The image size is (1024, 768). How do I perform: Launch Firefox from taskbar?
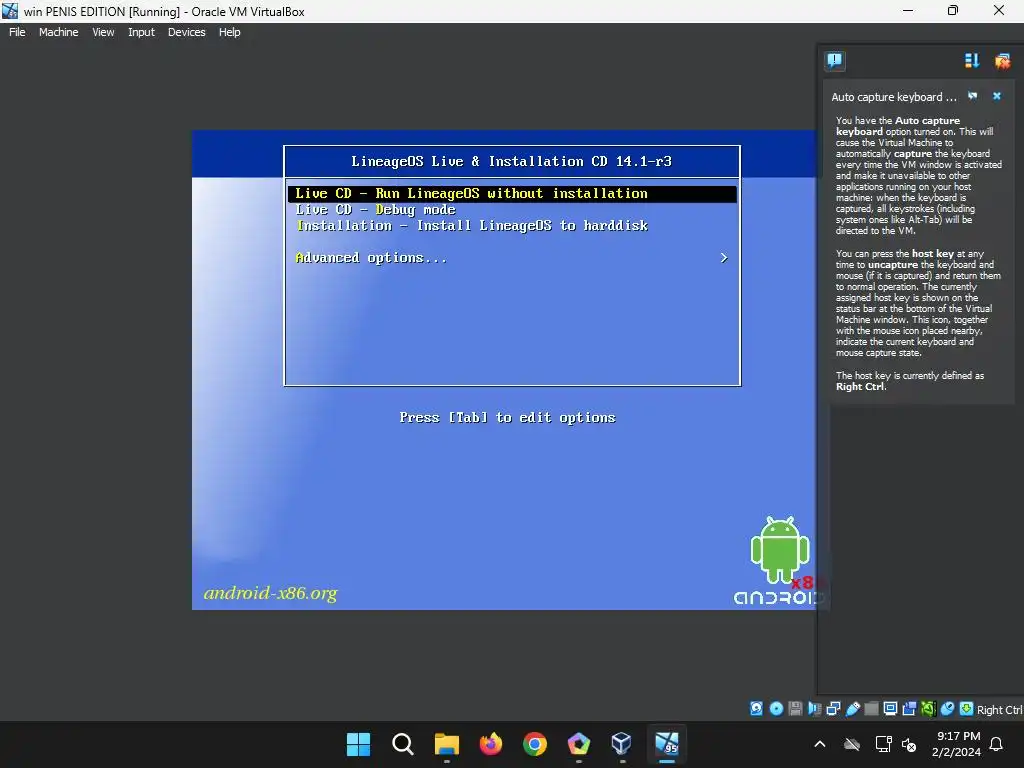pyautogui.click(x=490, y=744)
